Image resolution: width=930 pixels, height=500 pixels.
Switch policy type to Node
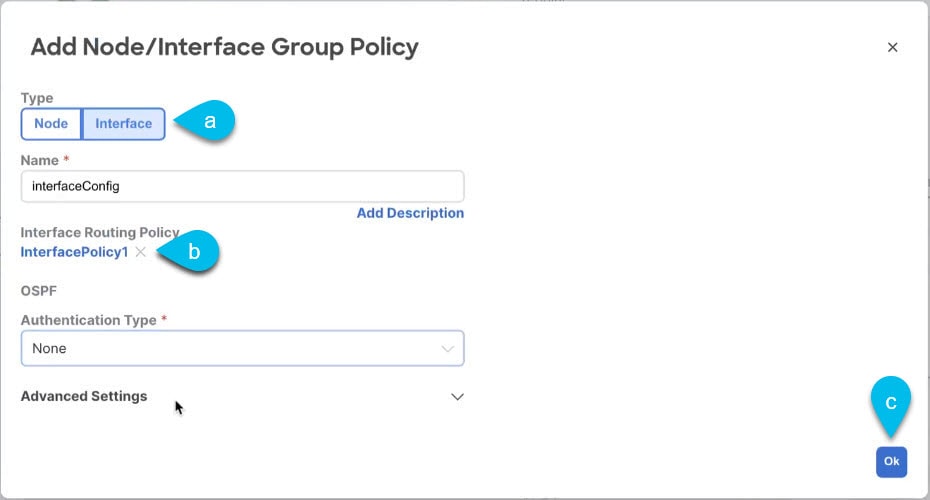(51, 123)
